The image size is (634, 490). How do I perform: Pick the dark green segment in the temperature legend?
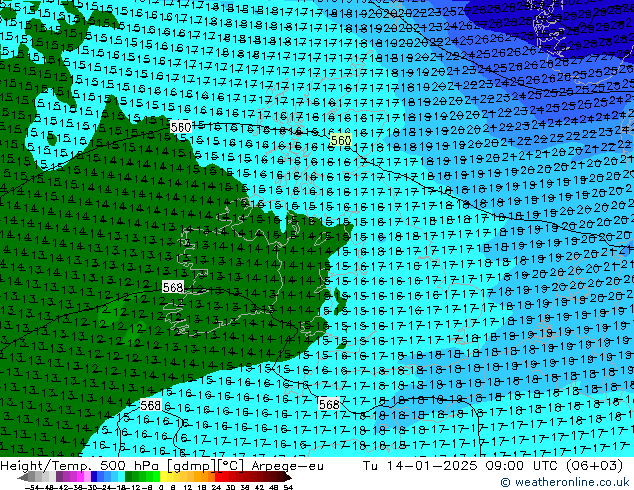pos(129,477)
